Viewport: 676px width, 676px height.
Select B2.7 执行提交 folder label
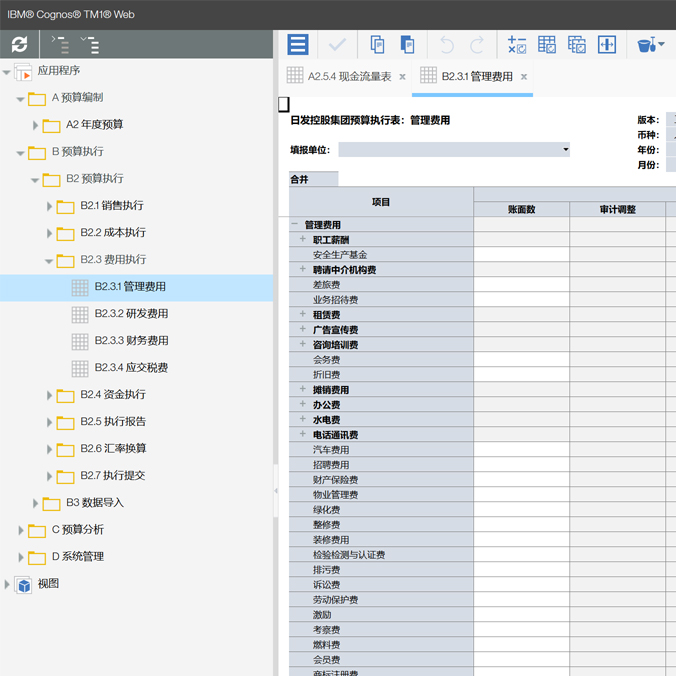[x=113, y=476]
